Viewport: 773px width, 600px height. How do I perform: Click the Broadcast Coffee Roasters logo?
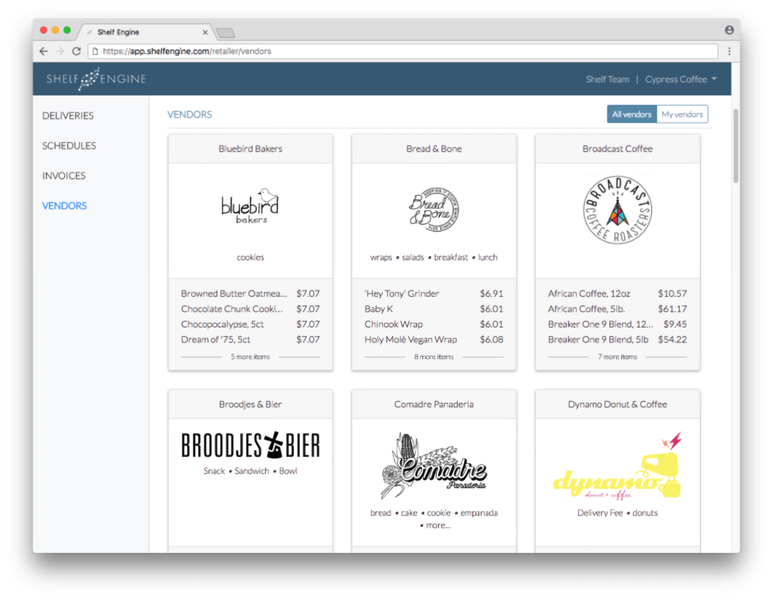[x=617, y=210]
